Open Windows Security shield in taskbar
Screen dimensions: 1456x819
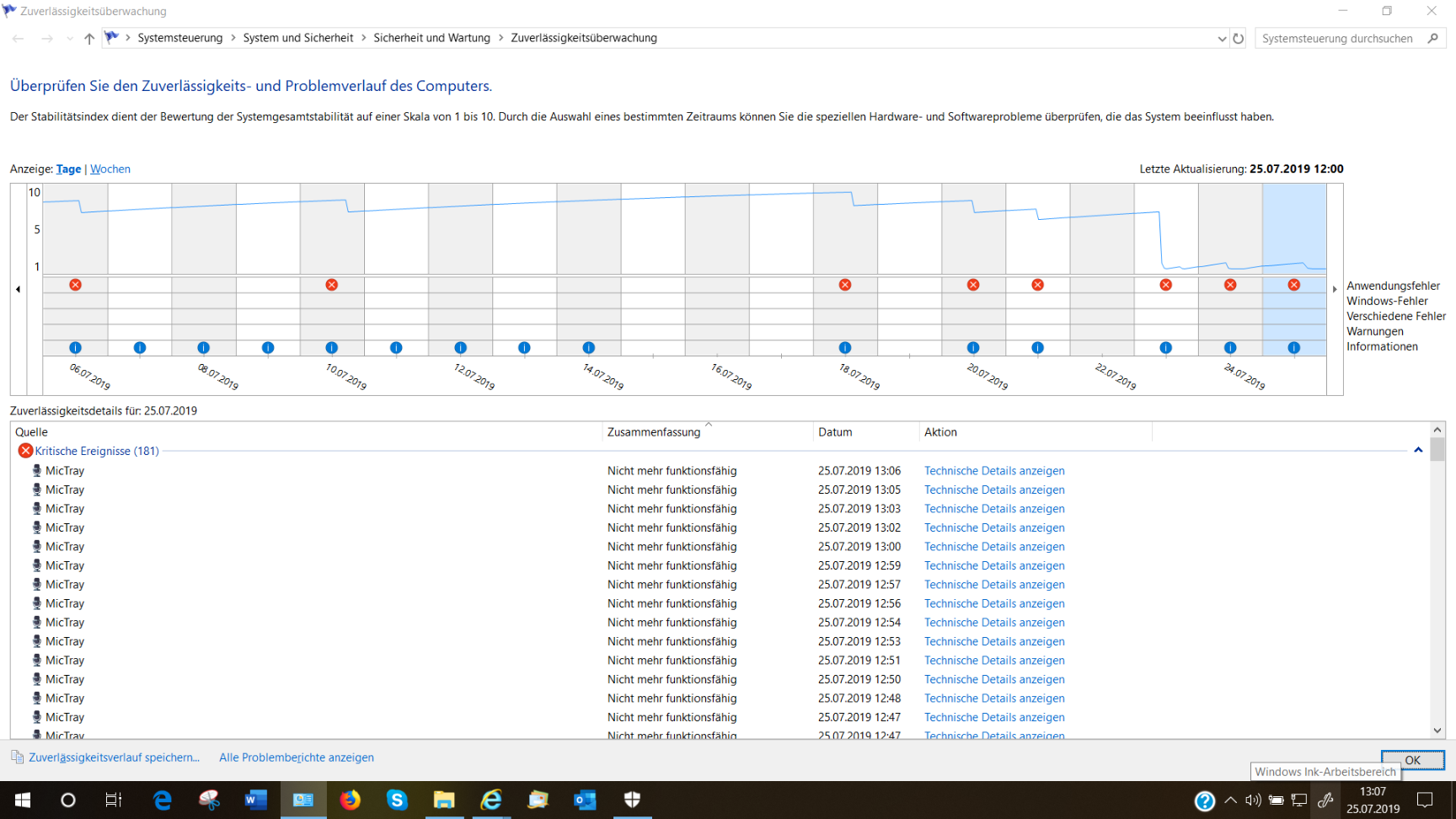click(632, 800)
